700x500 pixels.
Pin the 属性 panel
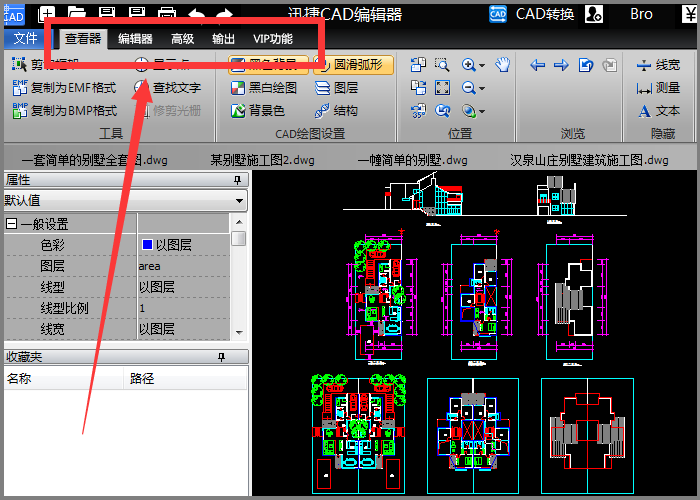pos(238,179)
